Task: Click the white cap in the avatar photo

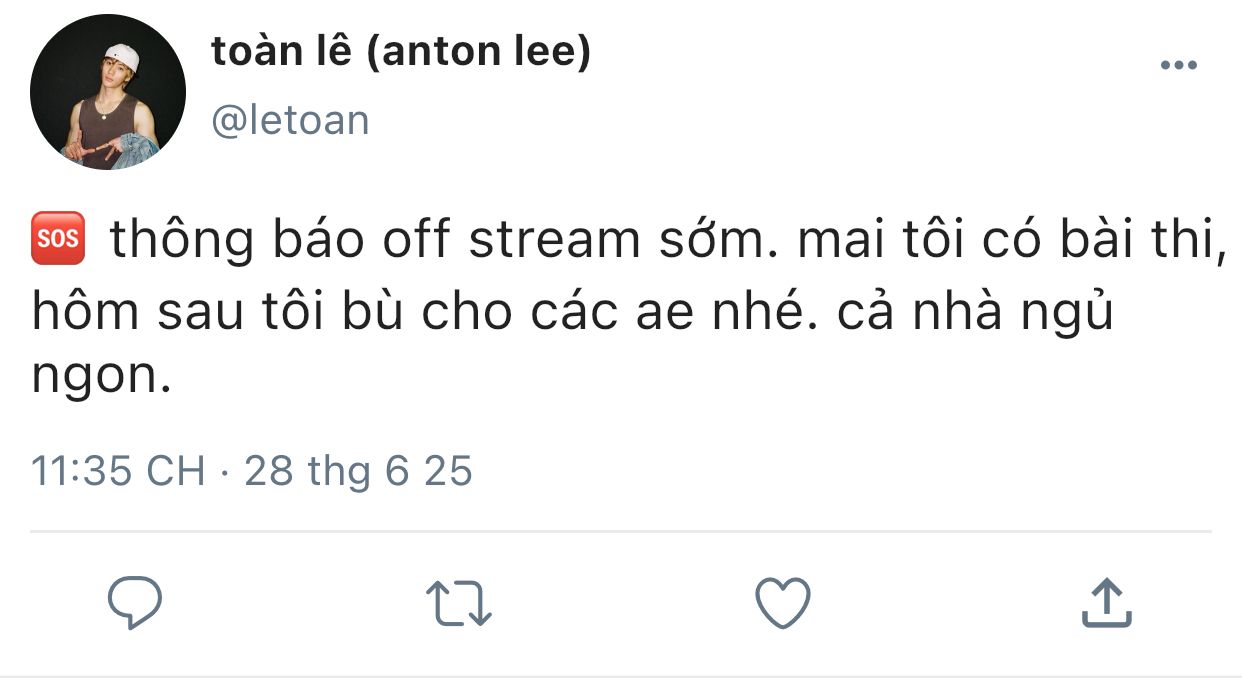Action: 122,57
